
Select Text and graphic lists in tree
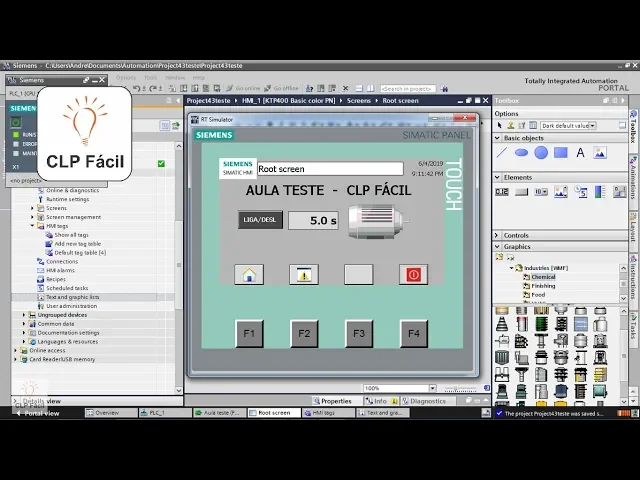73,297
